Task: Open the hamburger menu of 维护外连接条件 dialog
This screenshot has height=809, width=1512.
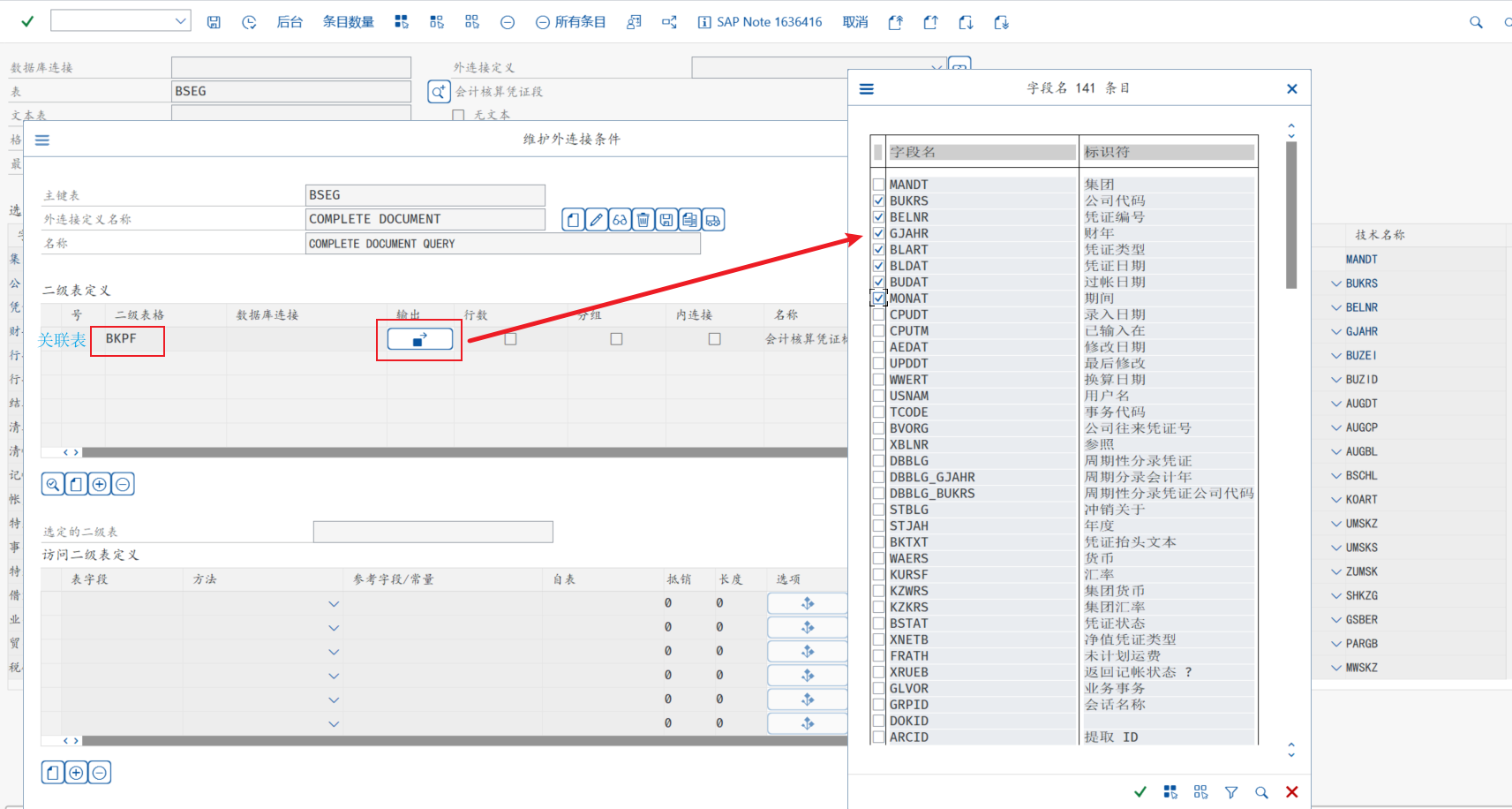Action: [42, 140]
